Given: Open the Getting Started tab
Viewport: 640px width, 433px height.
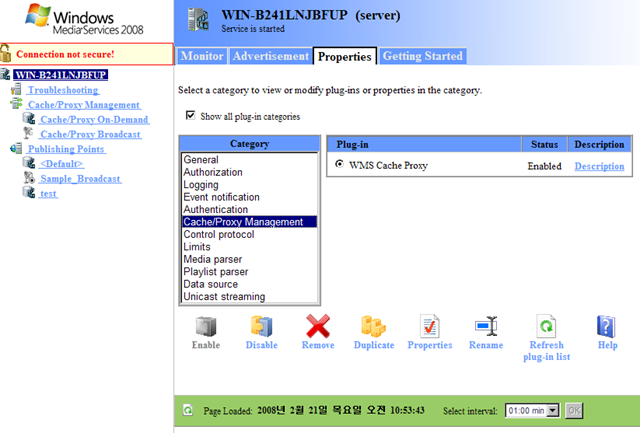Looking at the screenshot, I should (x=423, y=56).
